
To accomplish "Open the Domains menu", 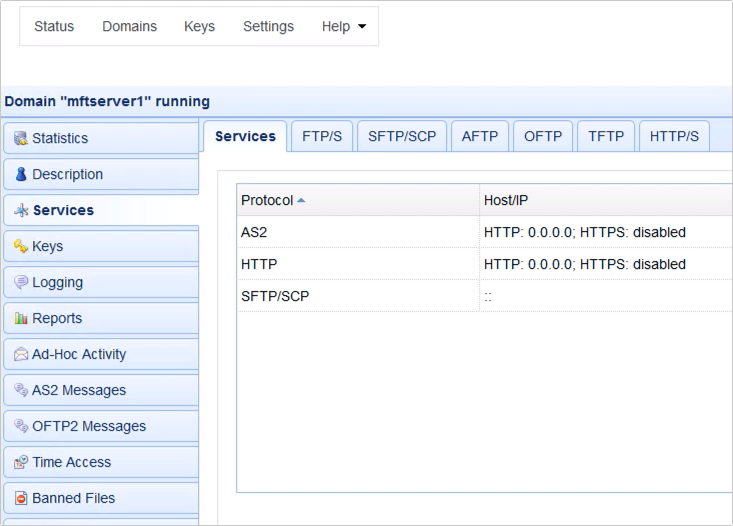I will point(129,27).
